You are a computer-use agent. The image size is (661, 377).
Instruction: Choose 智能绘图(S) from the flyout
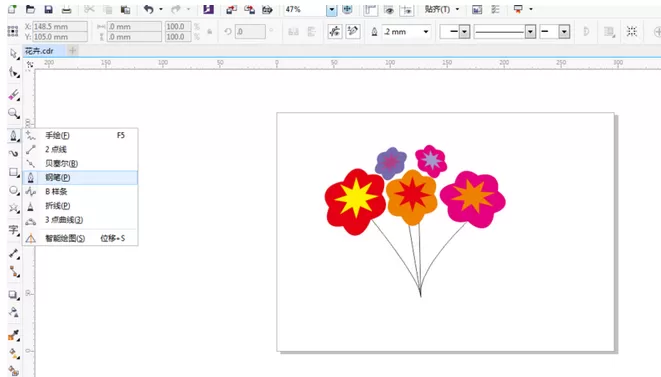[80, 238]
